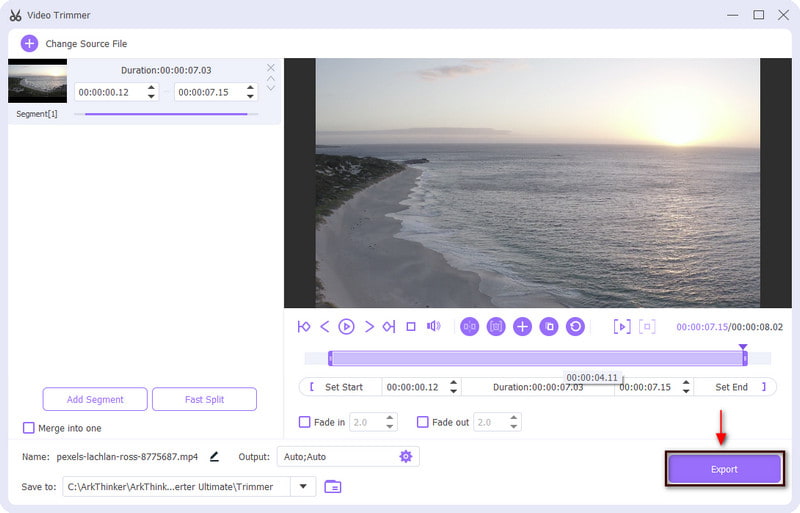Enable the Fade out checkbox
The height and width of the screenshot is (513, 800).
(x=422, y=422)
